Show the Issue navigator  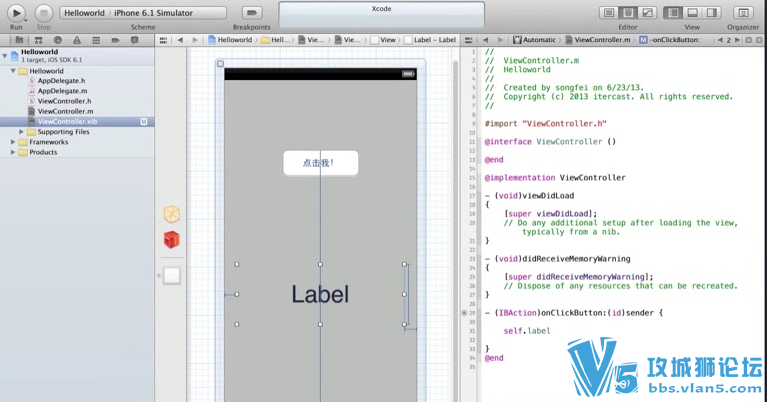point(77,40)
